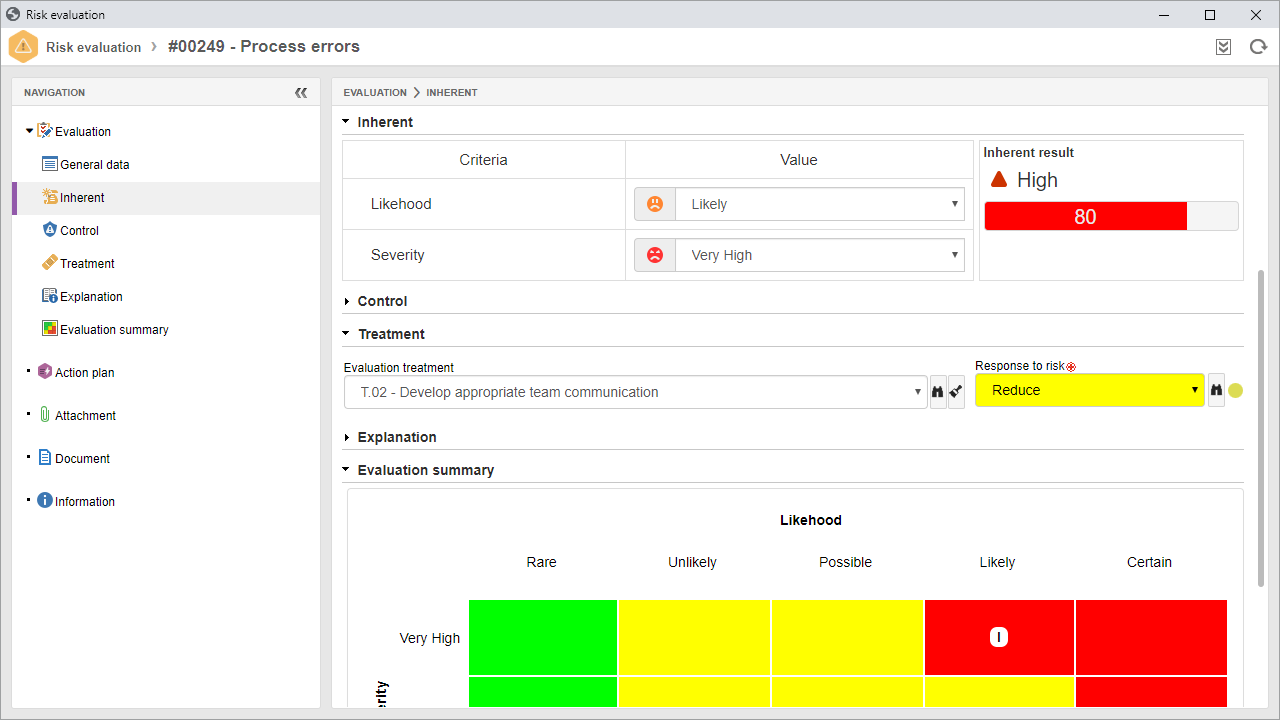Click the Explanation navigation icon
The image size is (1280, 720).
coord(50,296)
